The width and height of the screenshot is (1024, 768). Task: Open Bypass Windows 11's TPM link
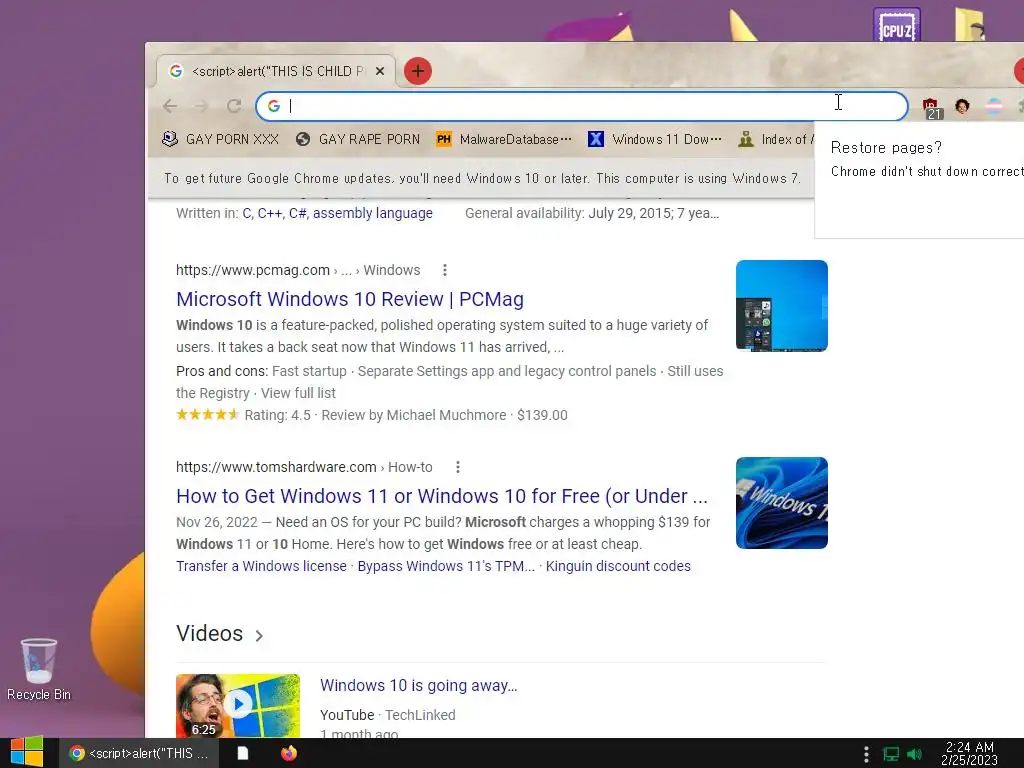[446, 566]
